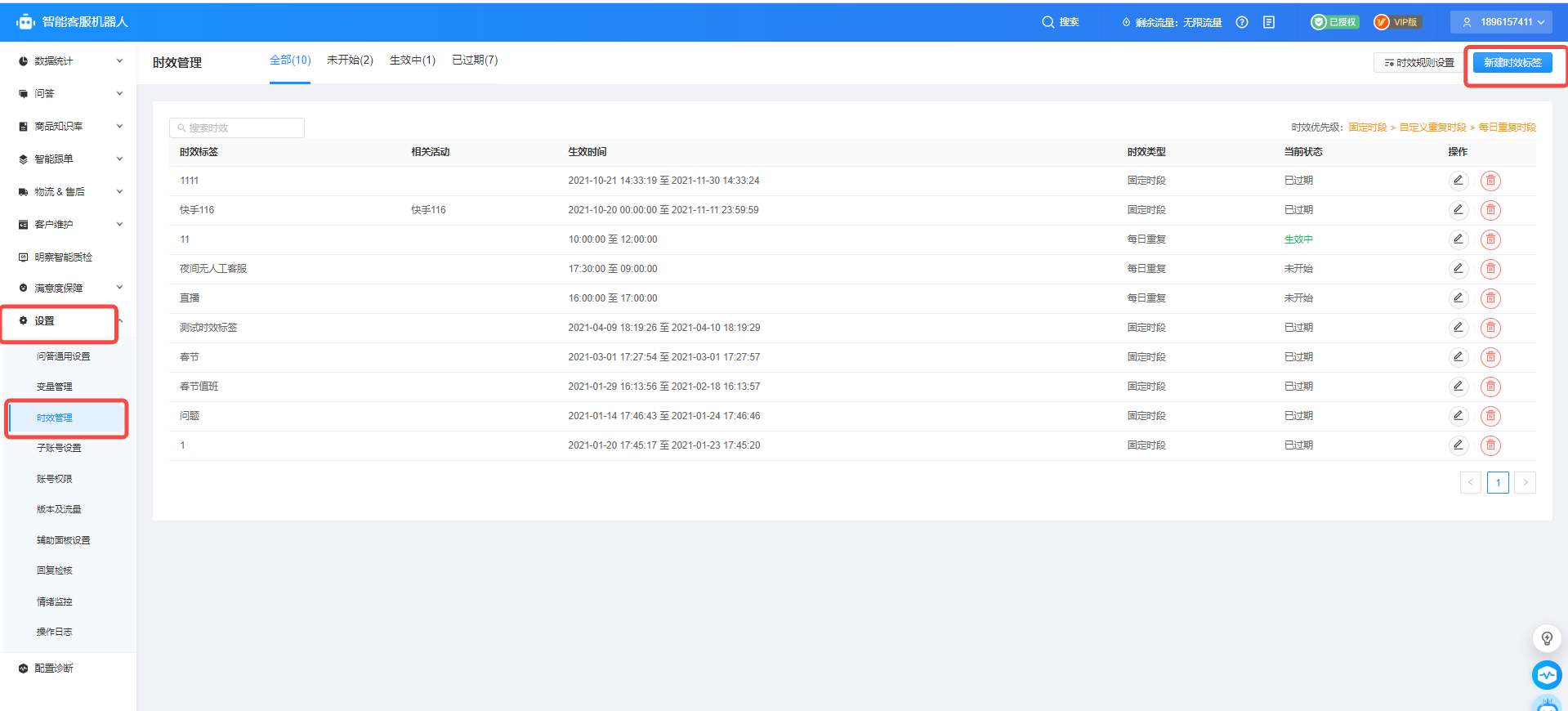Focus the 搜索时效 search field
1568x711 pixels.
[x=237, y=127]
